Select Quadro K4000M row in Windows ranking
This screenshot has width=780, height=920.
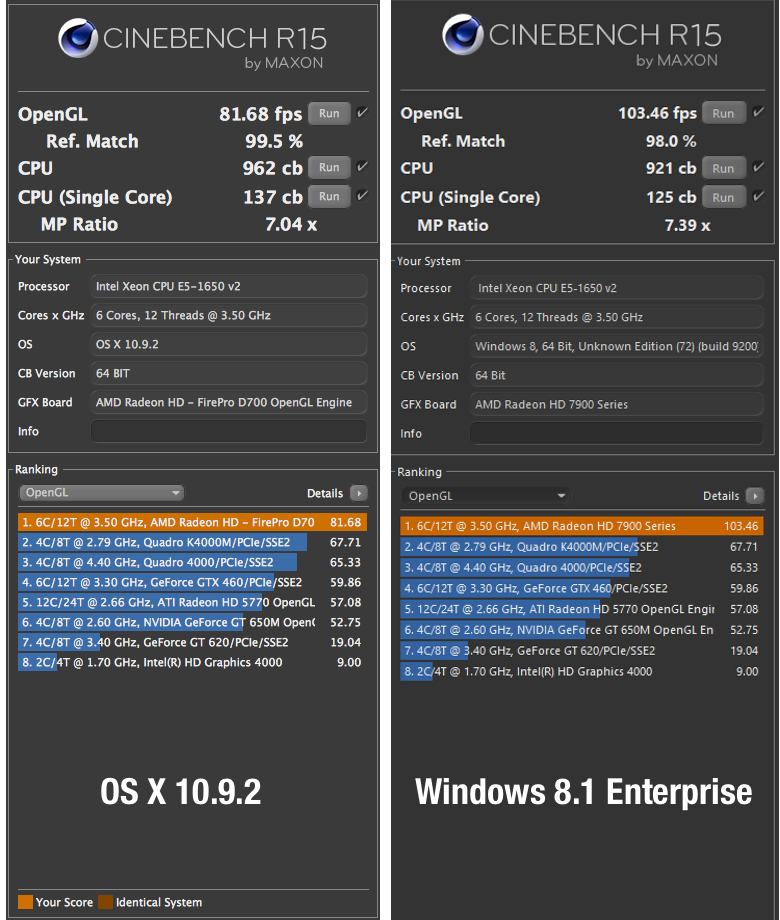click(582, 547)
